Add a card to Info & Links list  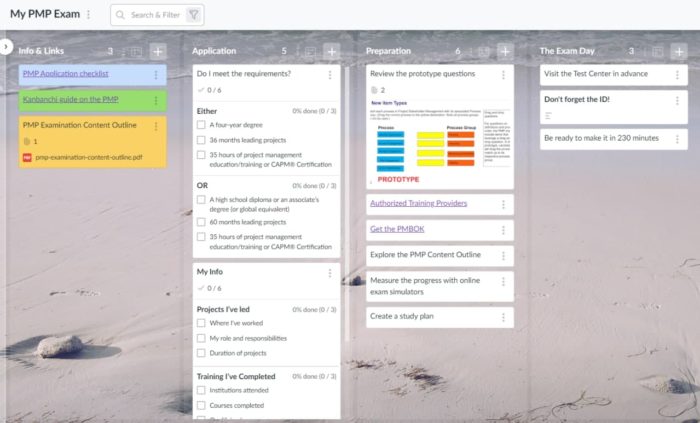(158, 50)
